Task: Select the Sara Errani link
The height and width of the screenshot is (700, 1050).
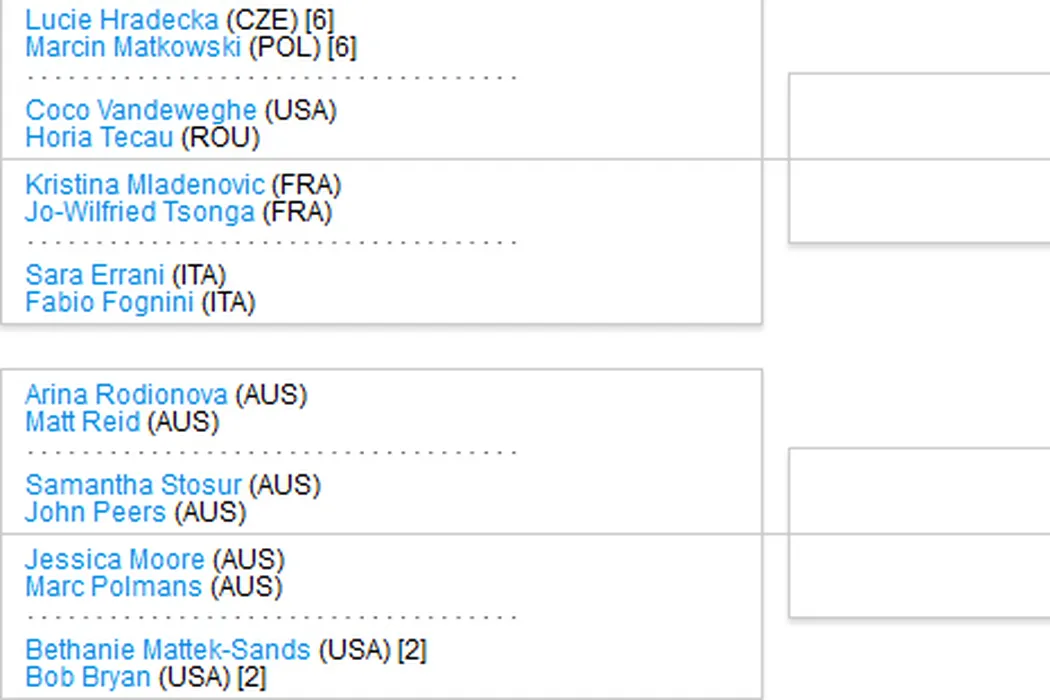Action: (x=95, y=275)
